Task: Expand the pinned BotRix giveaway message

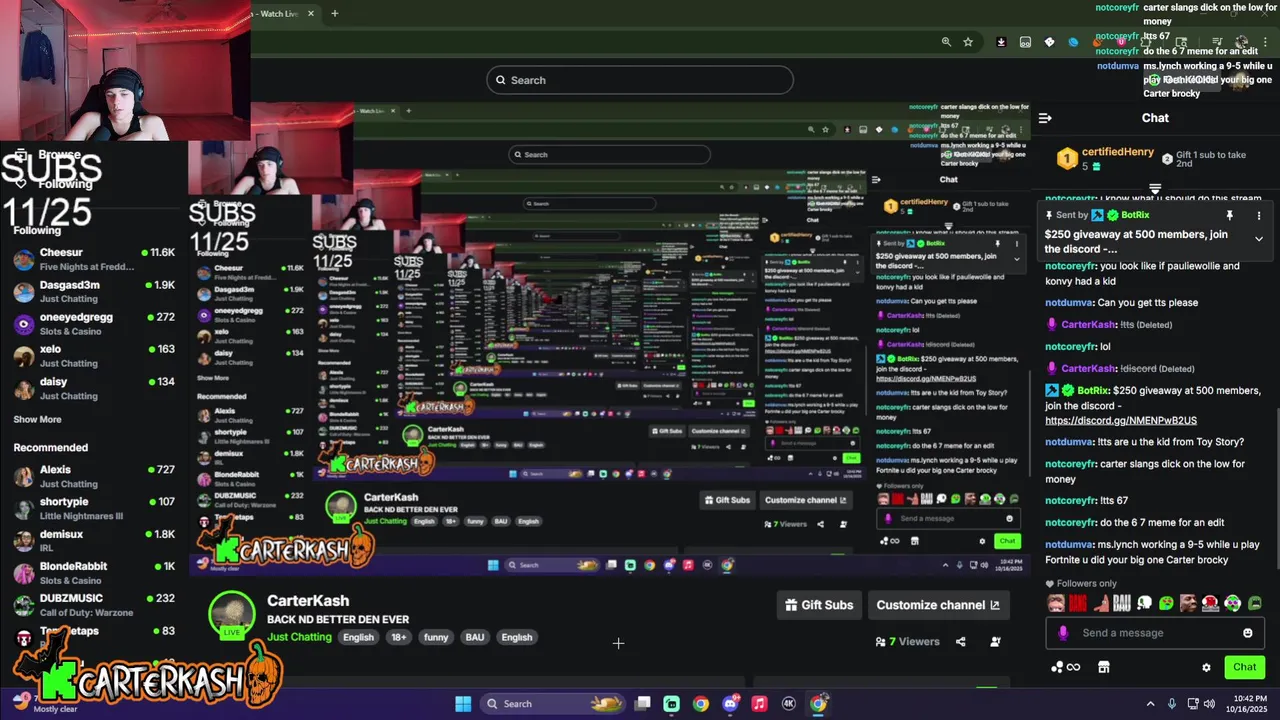Action: [x=1259, y=239]
